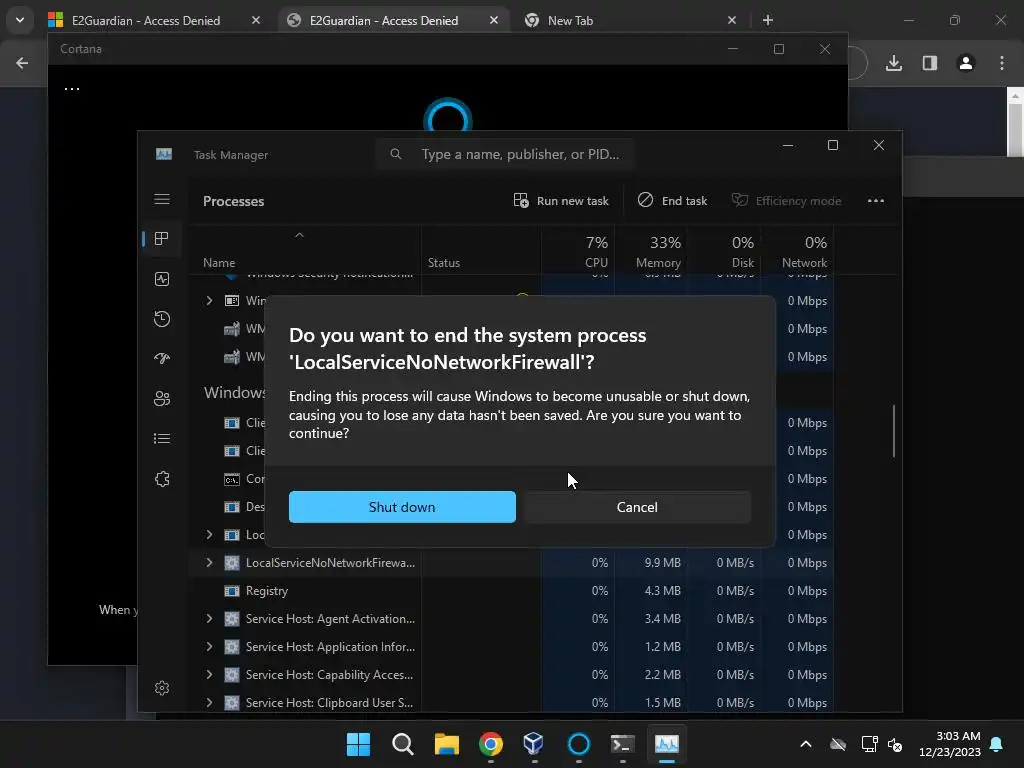Select Service Host: Clipboard User Service name
This screenshot has height=768, width=1024.
click(329, 703)
